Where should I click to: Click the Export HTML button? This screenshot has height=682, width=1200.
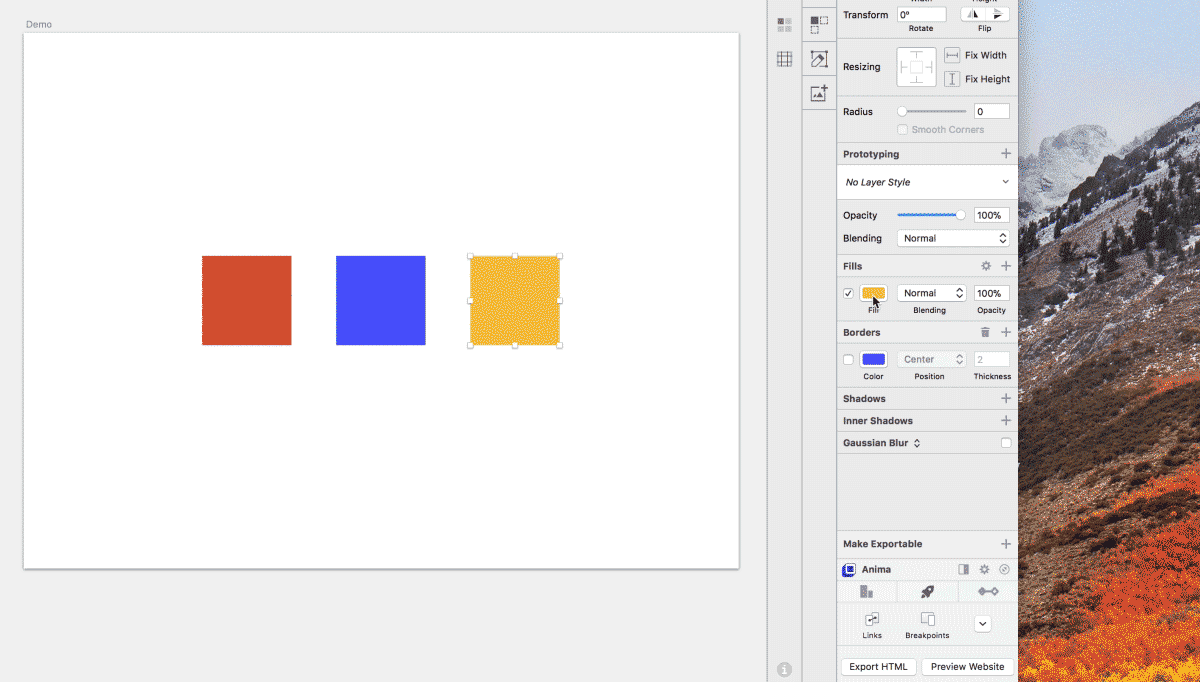(878, 667)
